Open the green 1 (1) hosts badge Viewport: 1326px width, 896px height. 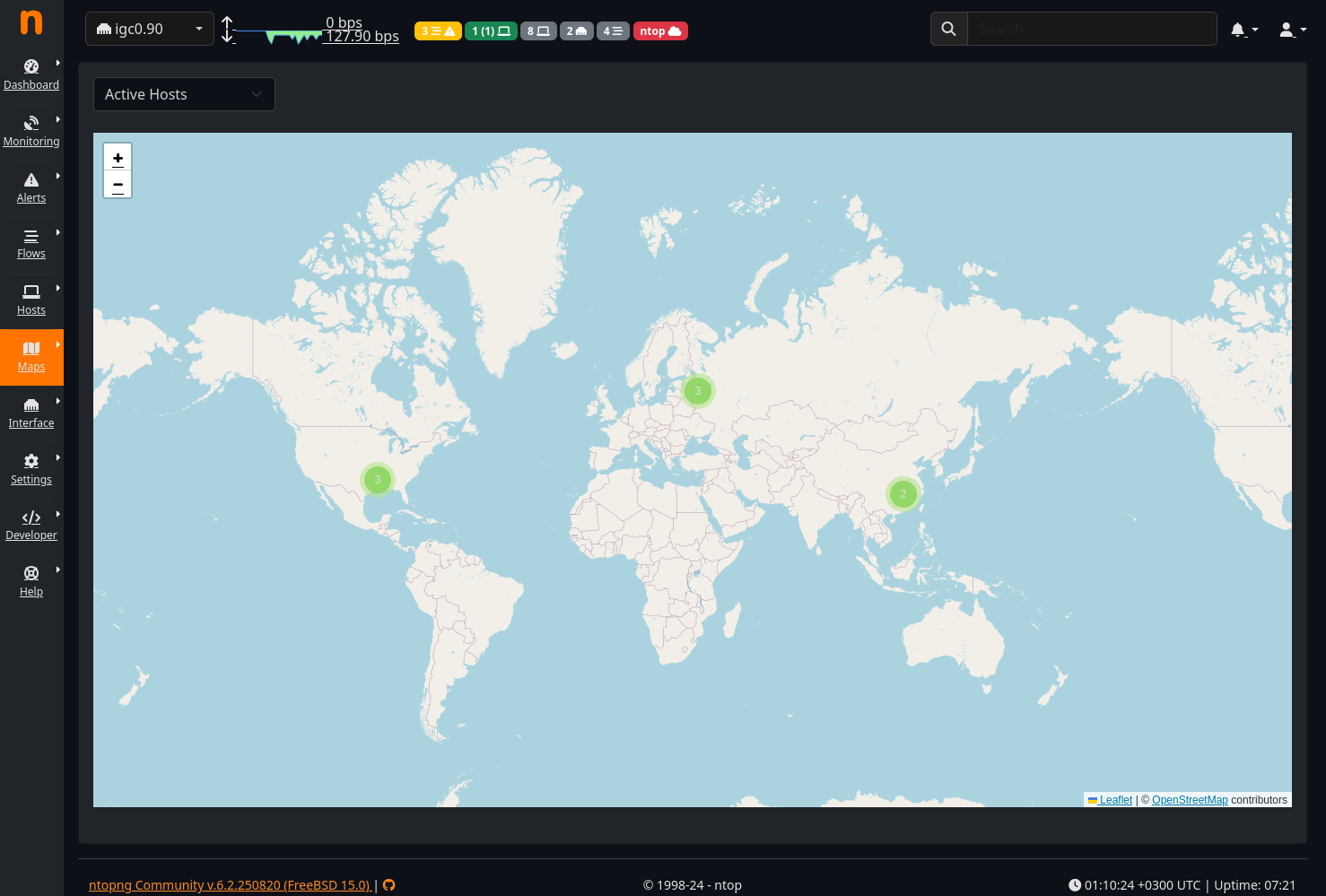click(x=491, y=30)
